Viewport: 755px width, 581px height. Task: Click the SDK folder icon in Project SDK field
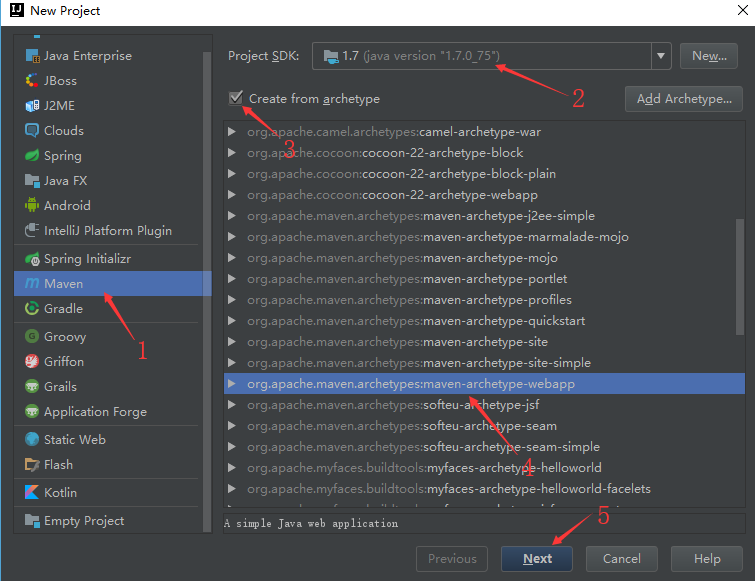pyautogui.click(x=331, y=56)
